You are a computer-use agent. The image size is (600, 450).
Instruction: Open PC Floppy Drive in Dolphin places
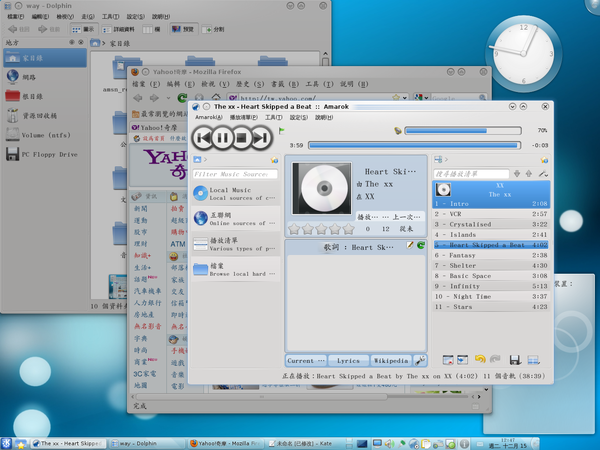click(45, 154)
